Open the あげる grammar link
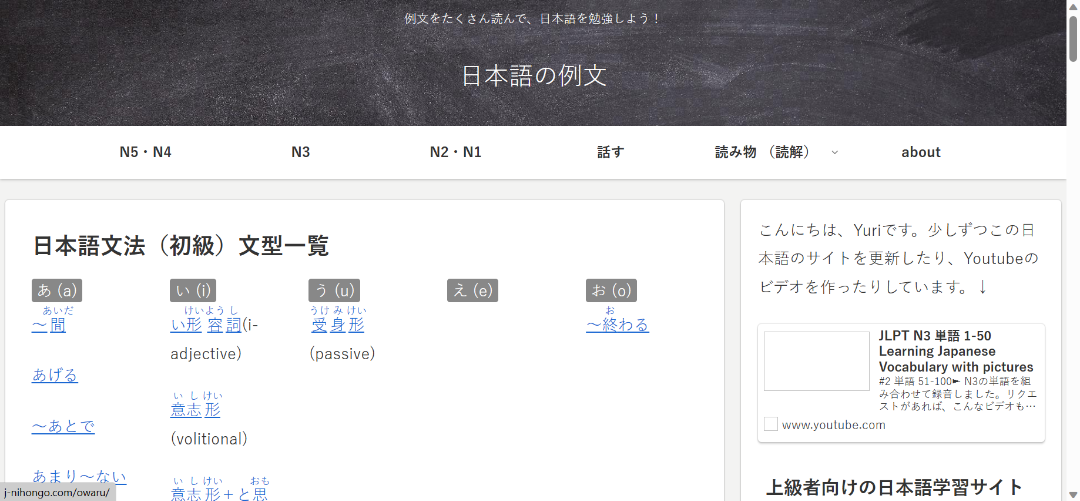The width and height of the screenshot is (1080, 501). (x=55, y=376)
